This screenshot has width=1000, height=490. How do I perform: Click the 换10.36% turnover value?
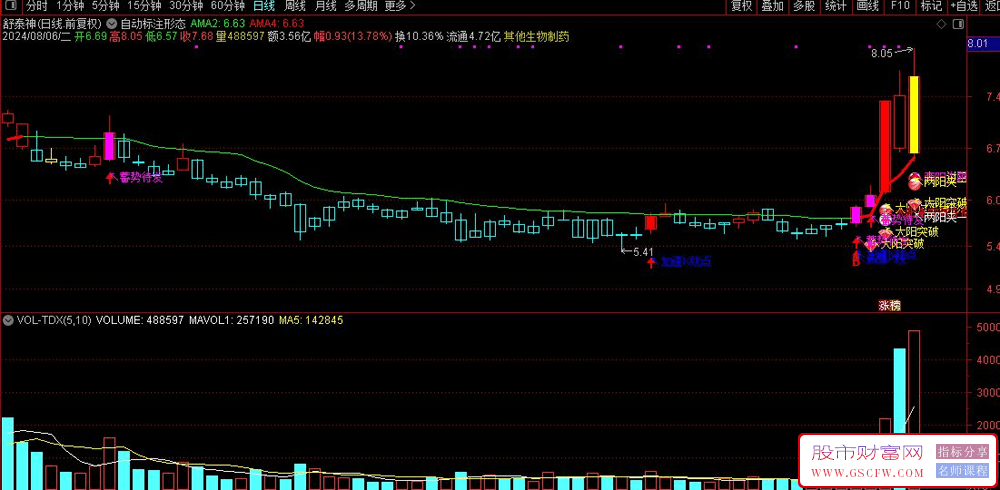tap(419, 36)
